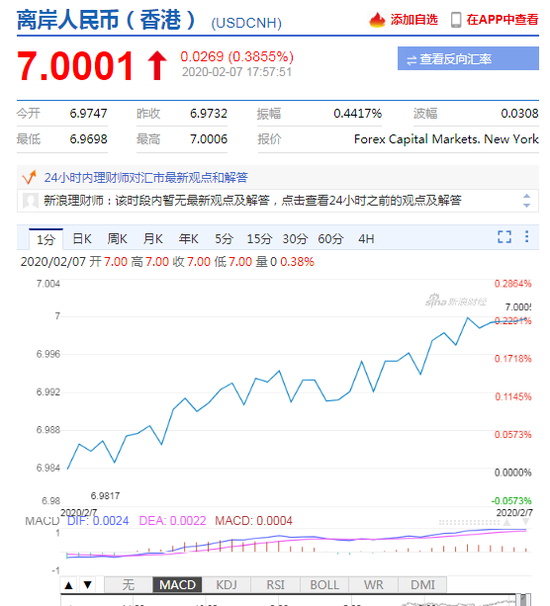This screenshot has height=606, width=550.
Task: Select the MACD indicator option
Action: 177,585
